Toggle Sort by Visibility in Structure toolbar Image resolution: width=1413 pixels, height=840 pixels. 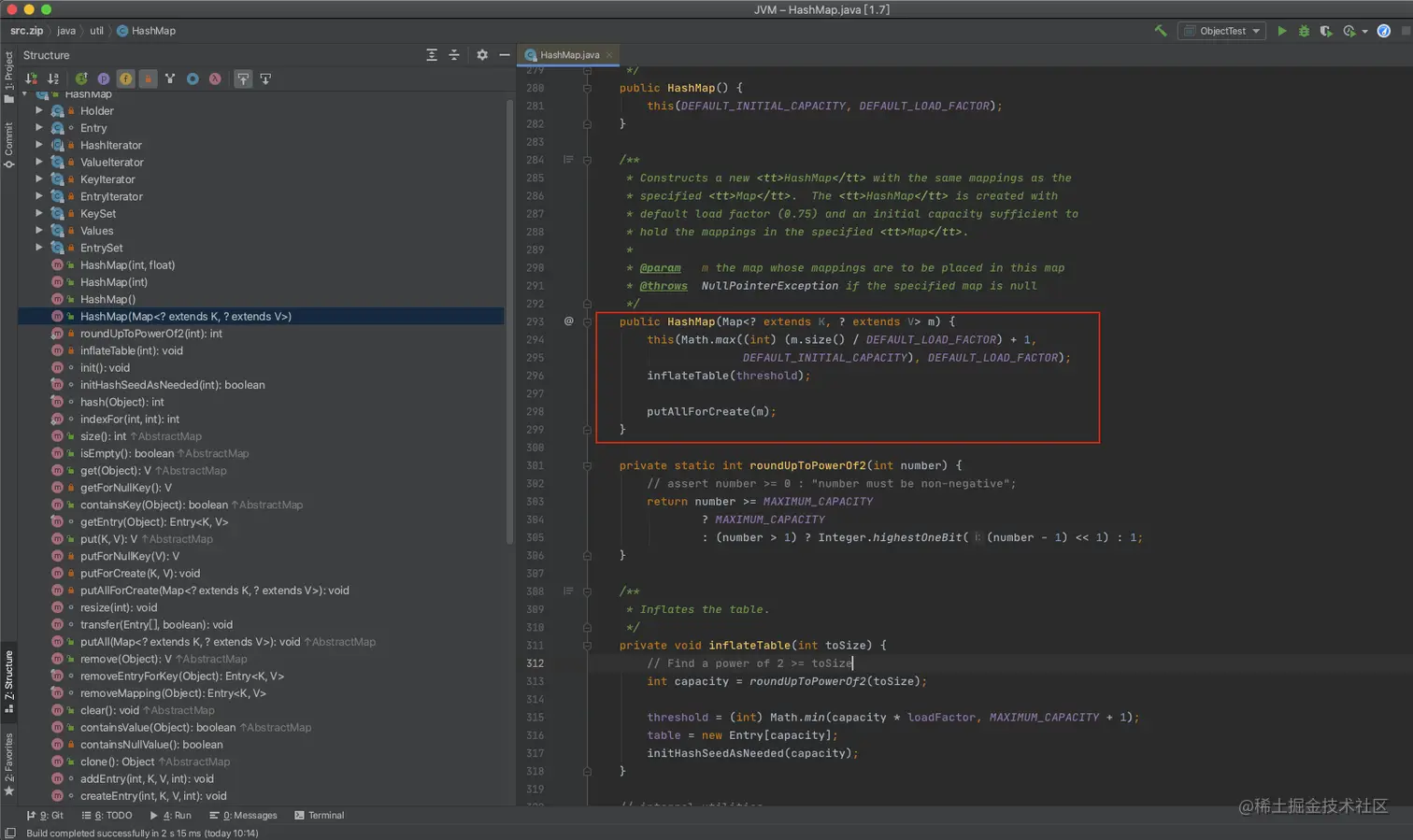32,78
